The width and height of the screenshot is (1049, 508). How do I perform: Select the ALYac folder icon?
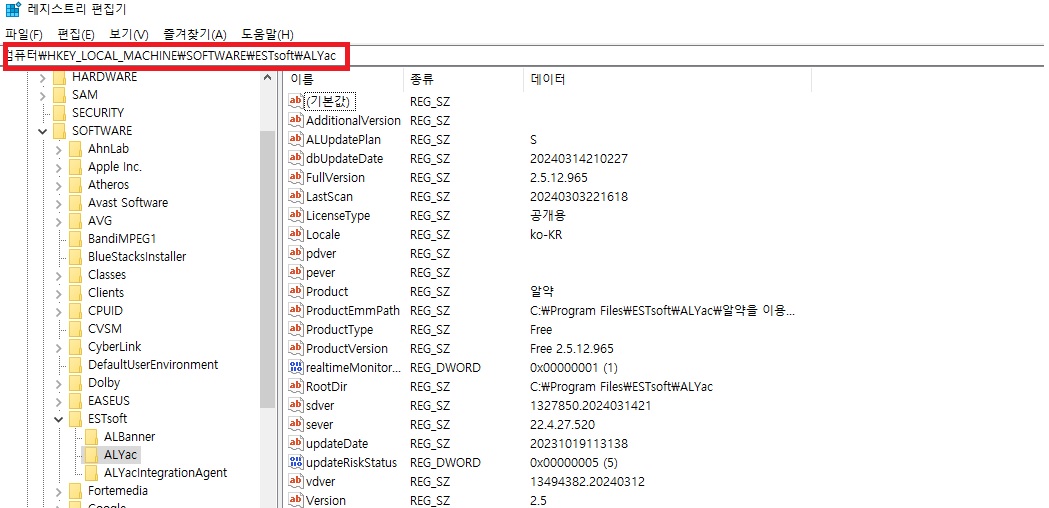tap(91, 454)
